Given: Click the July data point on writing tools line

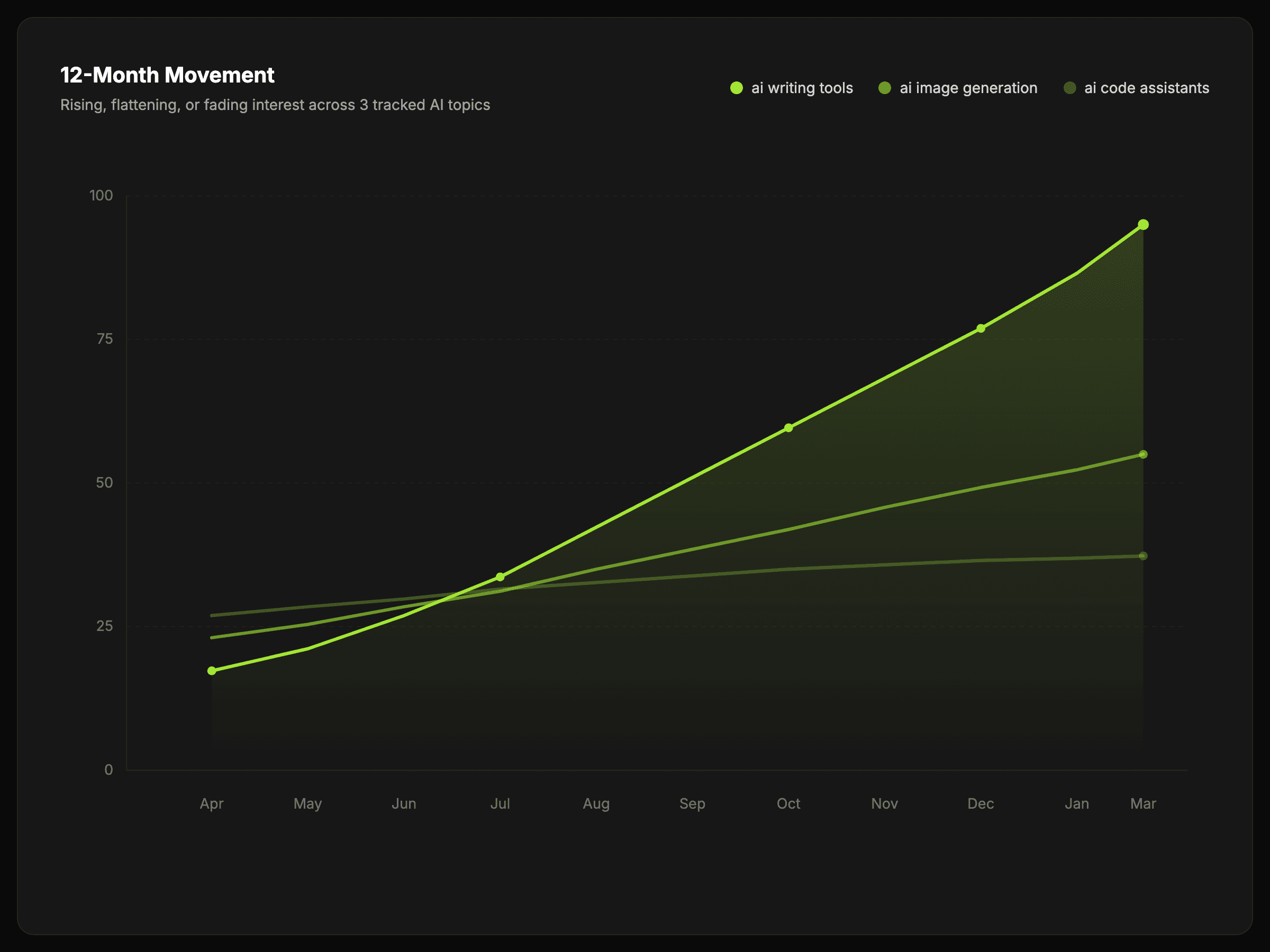Looking at the screenshot, I should pyautogui.click(x=500, y=576).
